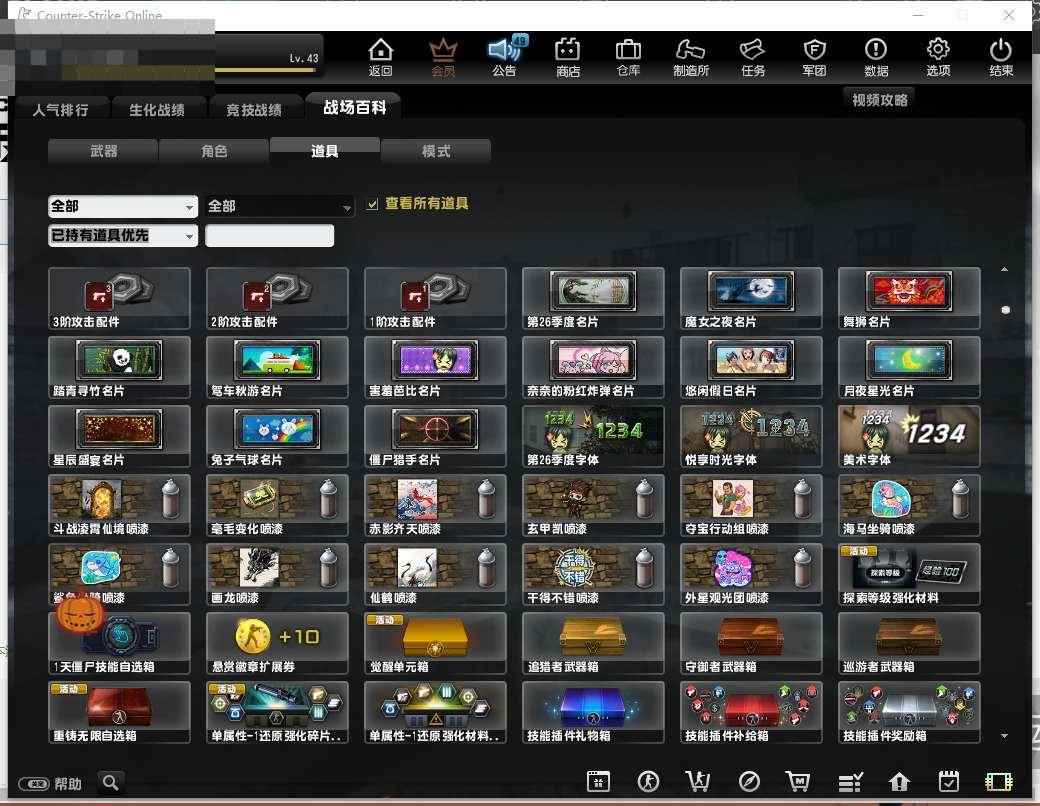Toggle the 查看所有道具 checkbox
Viewport: 1040px width, 806px height.
pos(373,204)
